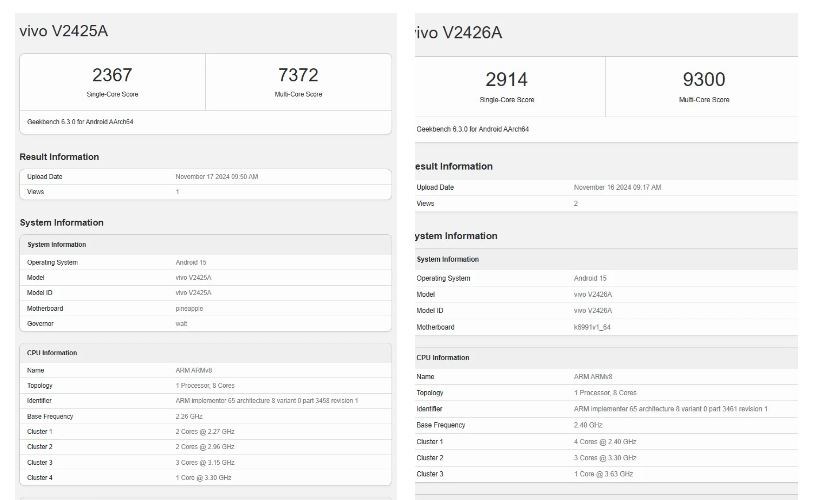Click '1 Processor, 8 Cores' in V2426A panel
816x500 pixels.
[x=605, y=393]
